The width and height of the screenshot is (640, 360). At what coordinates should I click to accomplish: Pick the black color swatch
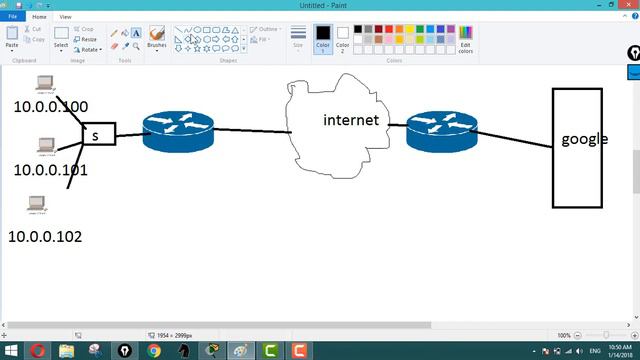click(x=358, y=29)
